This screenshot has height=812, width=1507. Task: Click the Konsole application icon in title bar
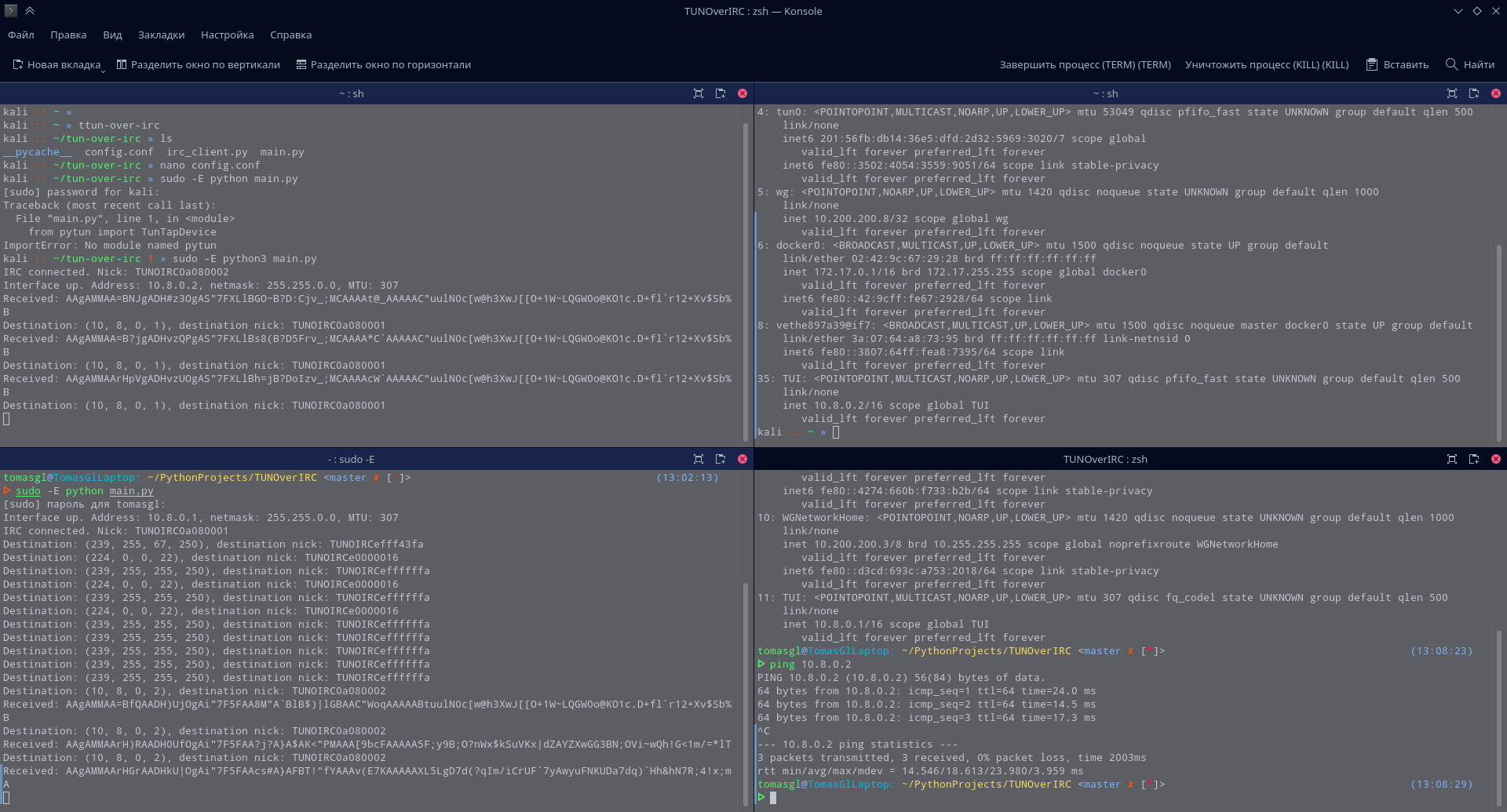click(11, 11)
